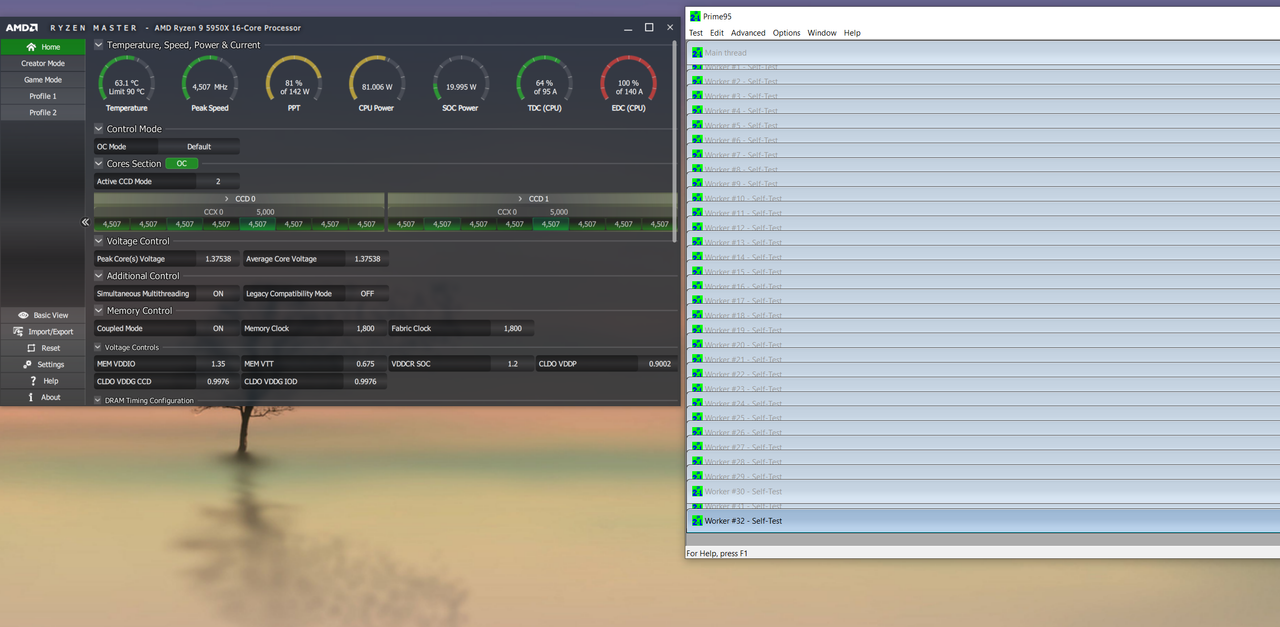Open the Advanced menu in Prime95
1280x627 pixels.
click(x=748, y=33)
